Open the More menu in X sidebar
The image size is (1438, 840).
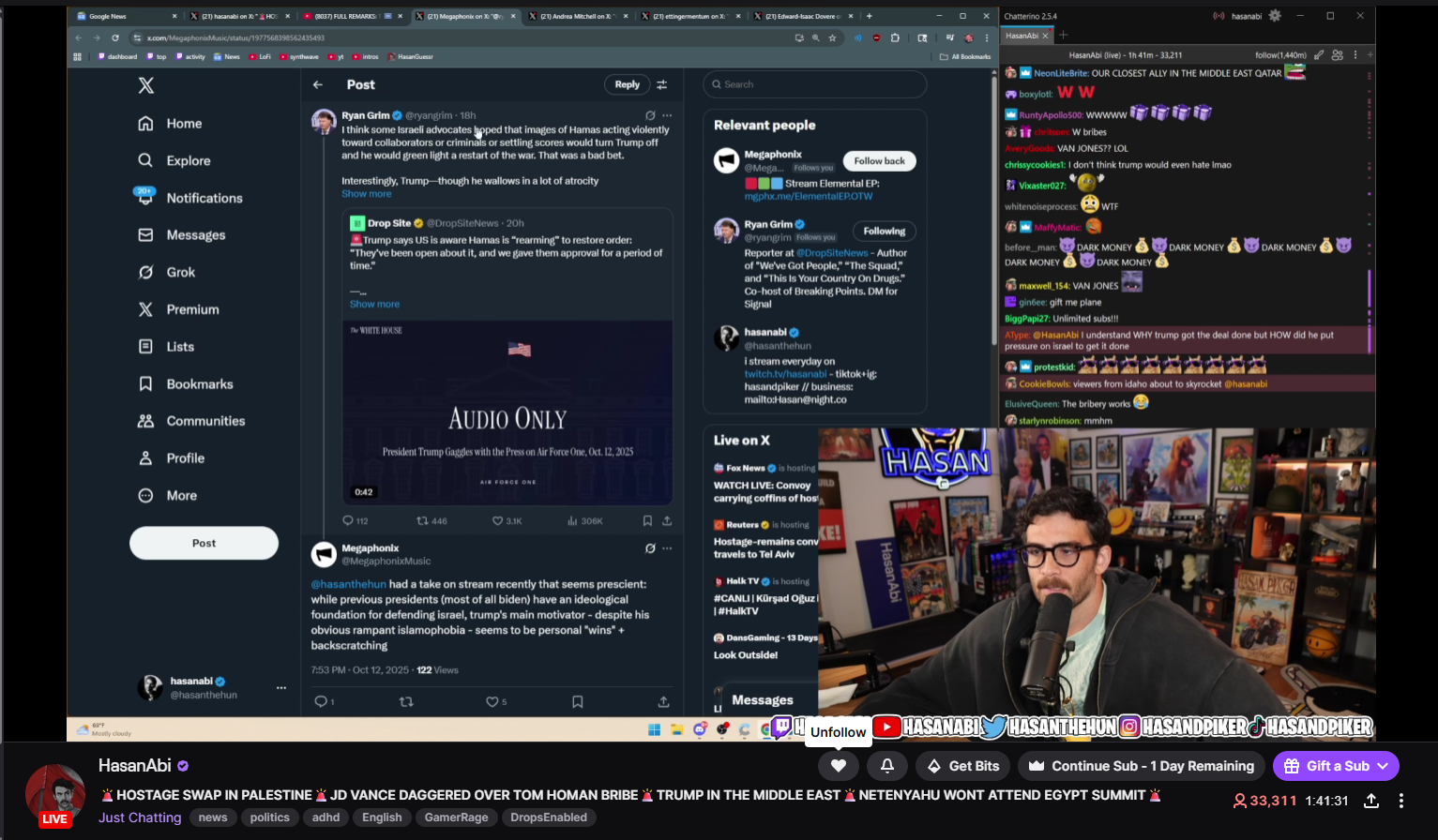point(170,495)
